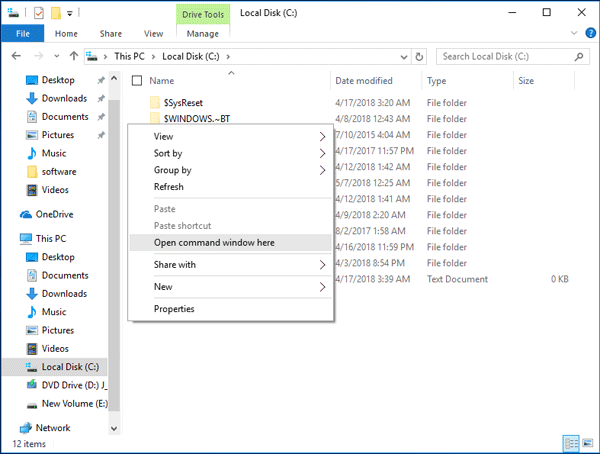
Task: Open the software folder in sidebar
Action: tap(59, 171)
